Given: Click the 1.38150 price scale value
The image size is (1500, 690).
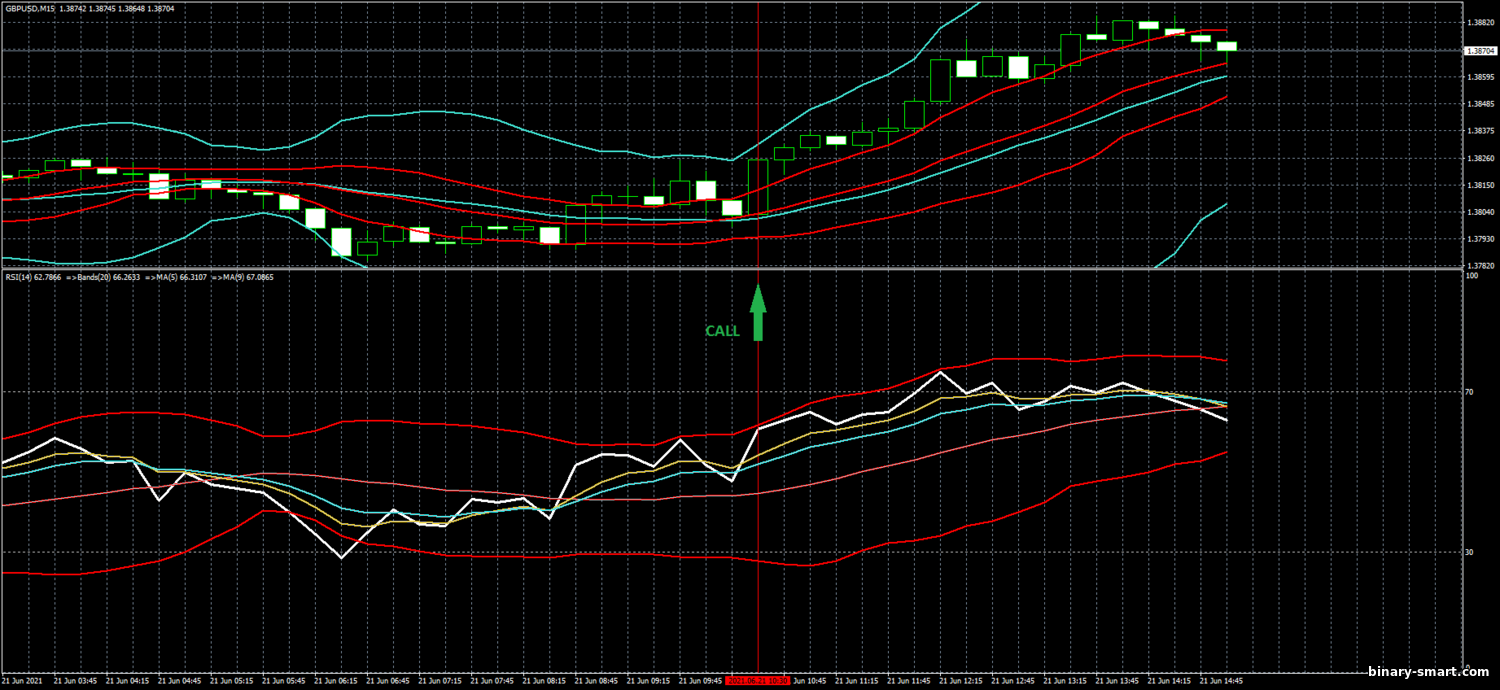Looking at the screenshot, I should 1480,185.
